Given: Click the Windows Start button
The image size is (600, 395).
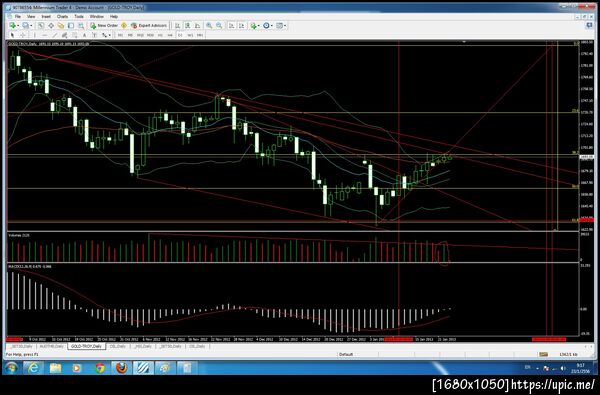Looking at the screenshot, I should pos(11,368).
